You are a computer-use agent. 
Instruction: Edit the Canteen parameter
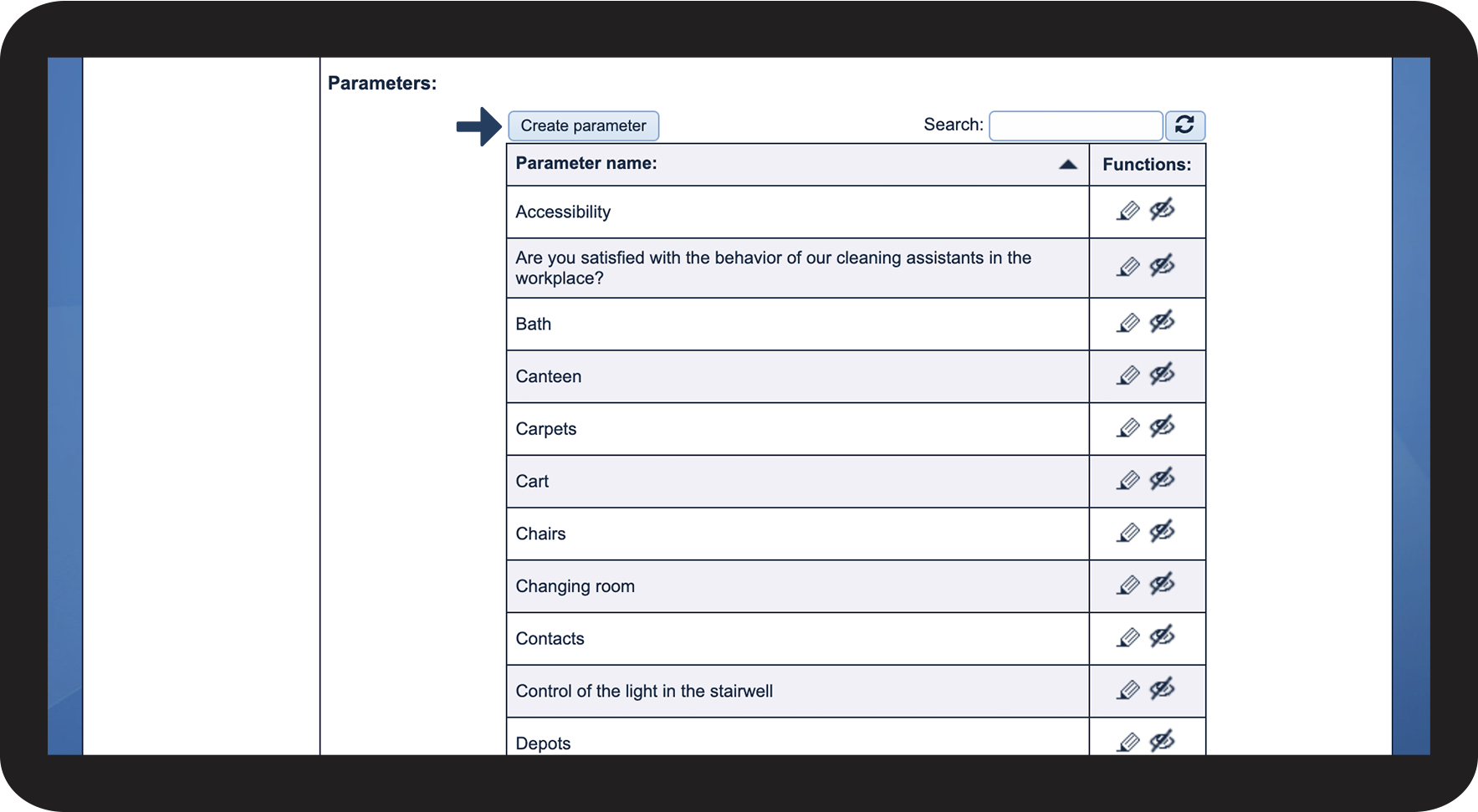[1128, 375]
